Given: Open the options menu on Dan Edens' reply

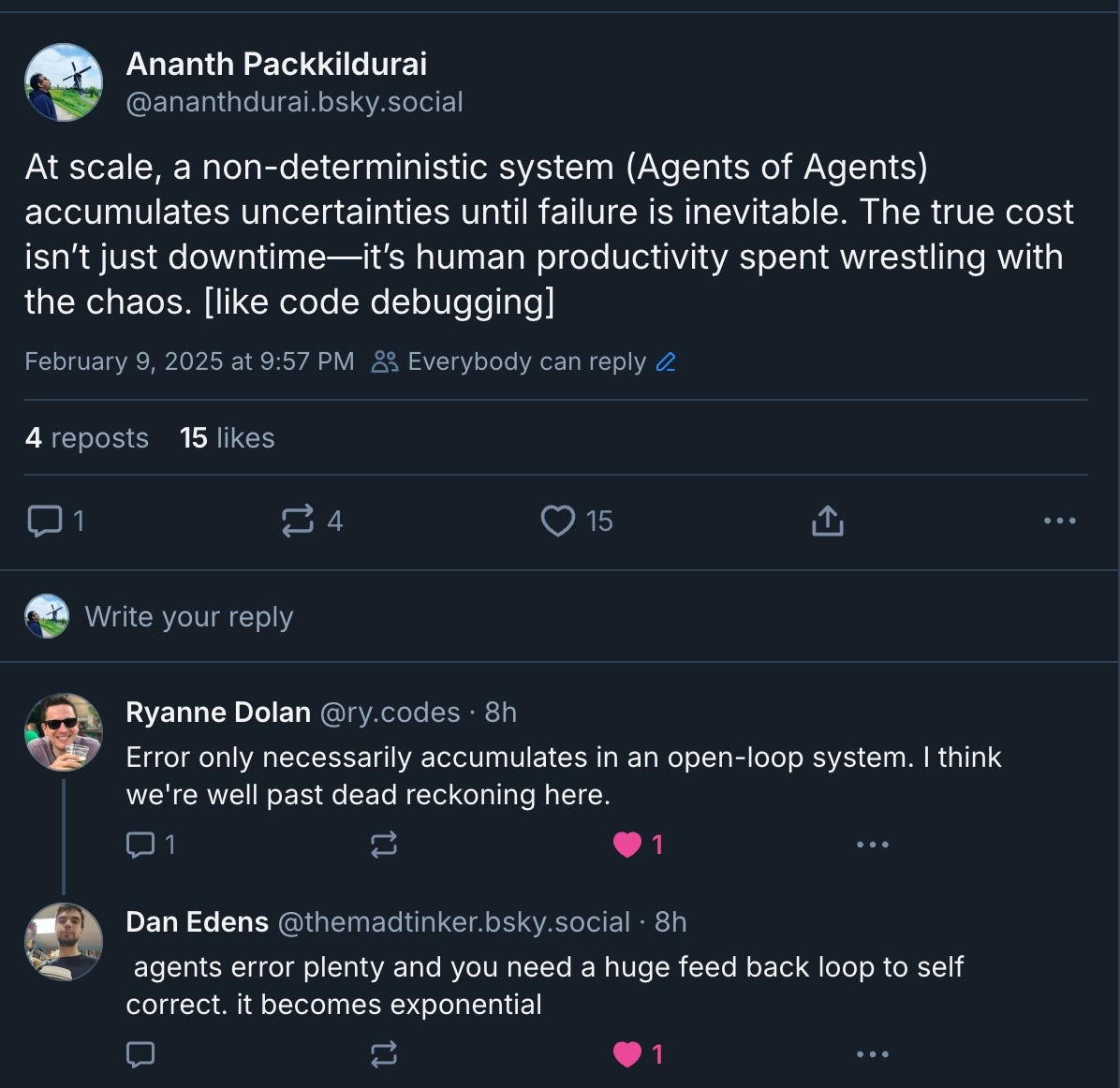Looking at the screenshot, I should (872, 1054).
